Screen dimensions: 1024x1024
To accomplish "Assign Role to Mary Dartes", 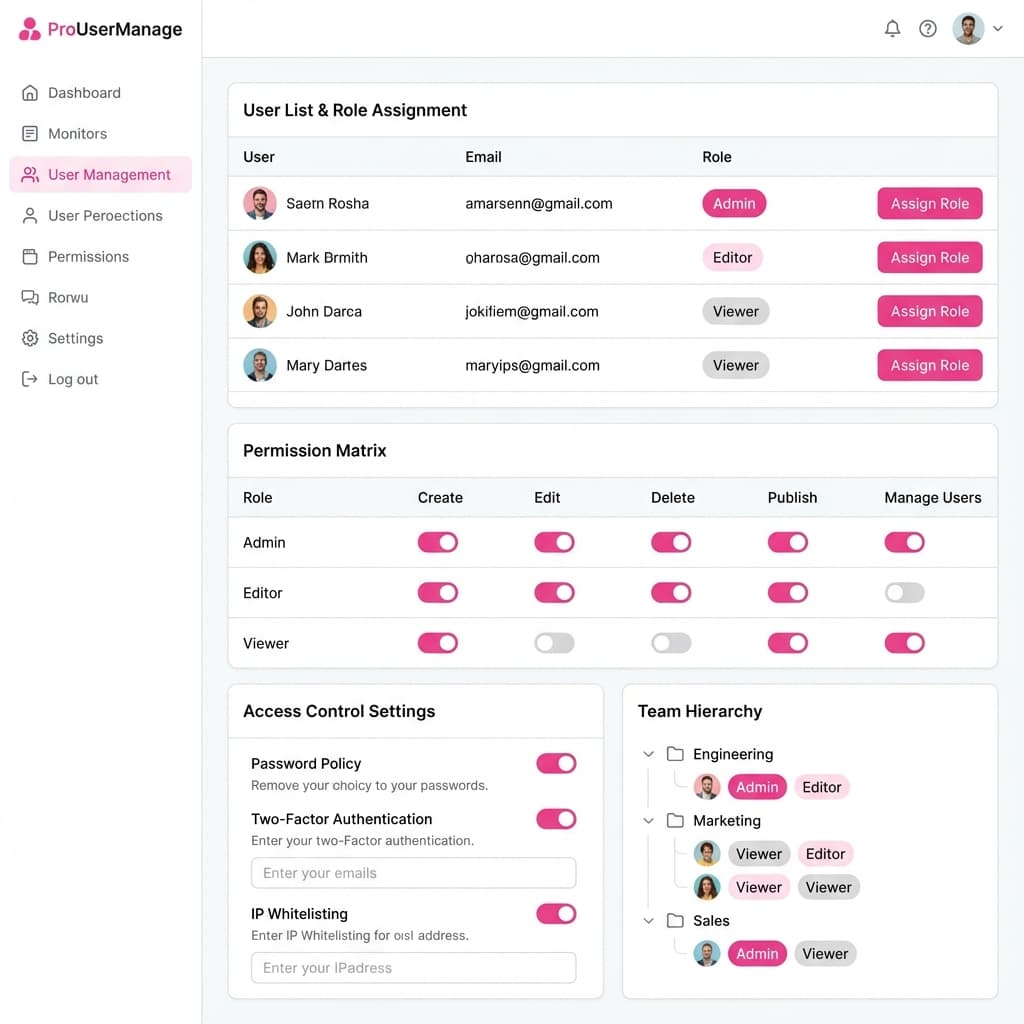I will [x=929, y=365].
